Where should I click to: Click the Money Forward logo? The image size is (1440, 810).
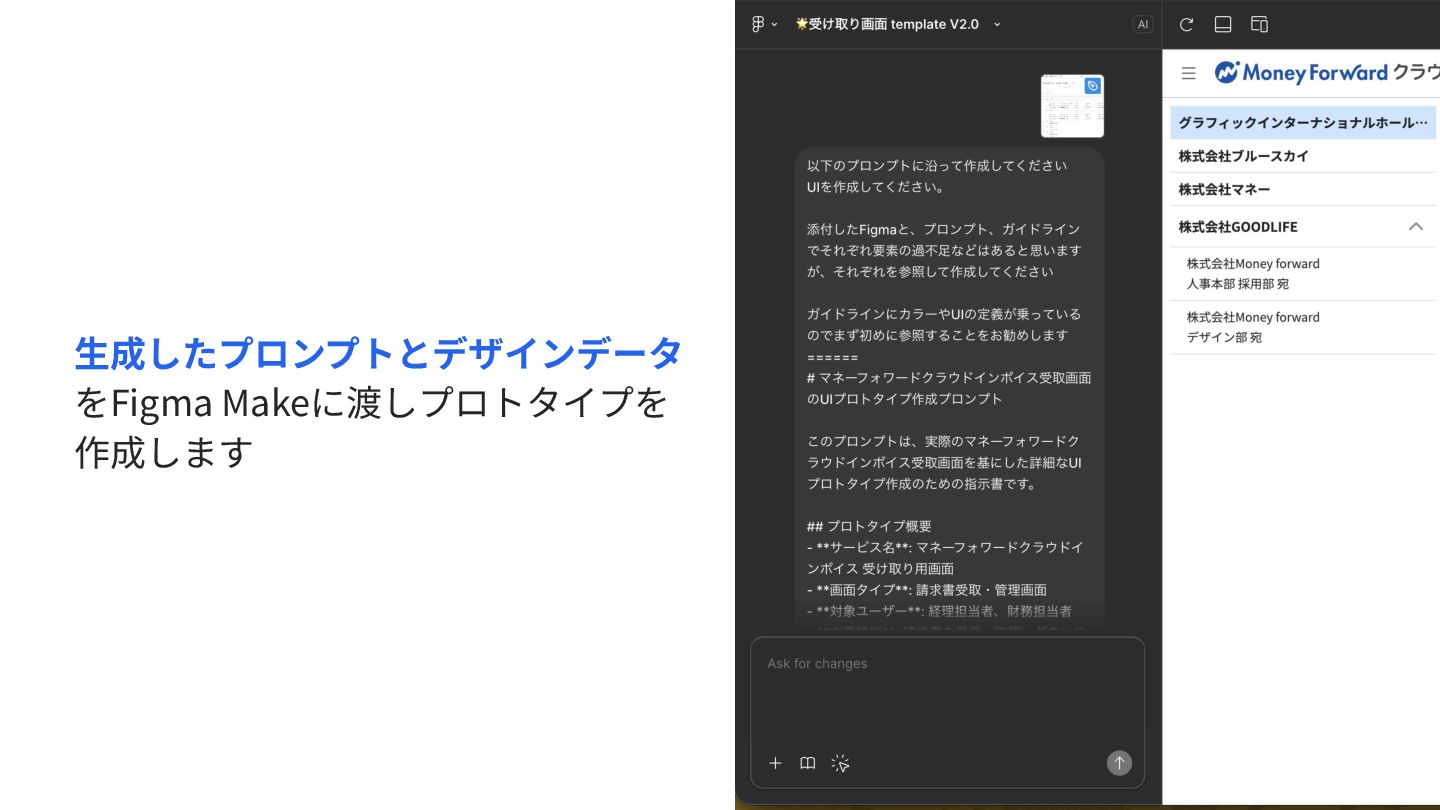pos(1326,72)
